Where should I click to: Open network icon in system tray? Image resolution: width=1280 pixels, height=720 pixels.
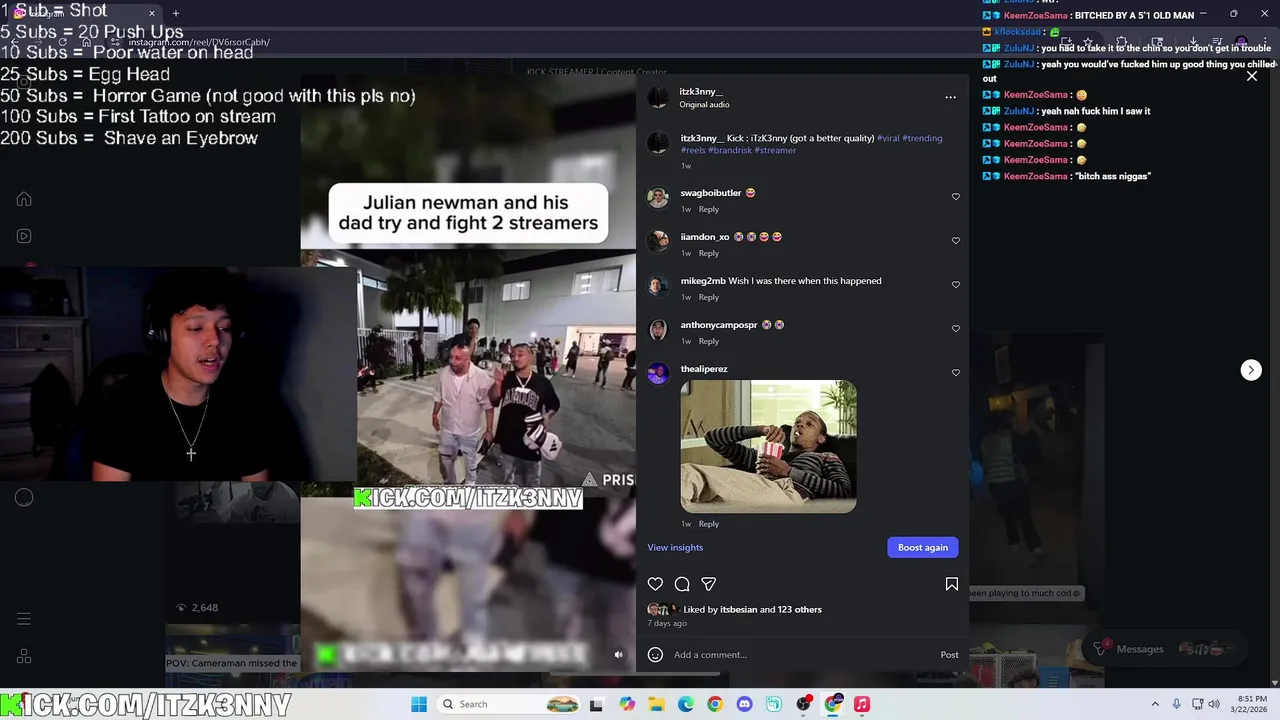pos(1197,704)
